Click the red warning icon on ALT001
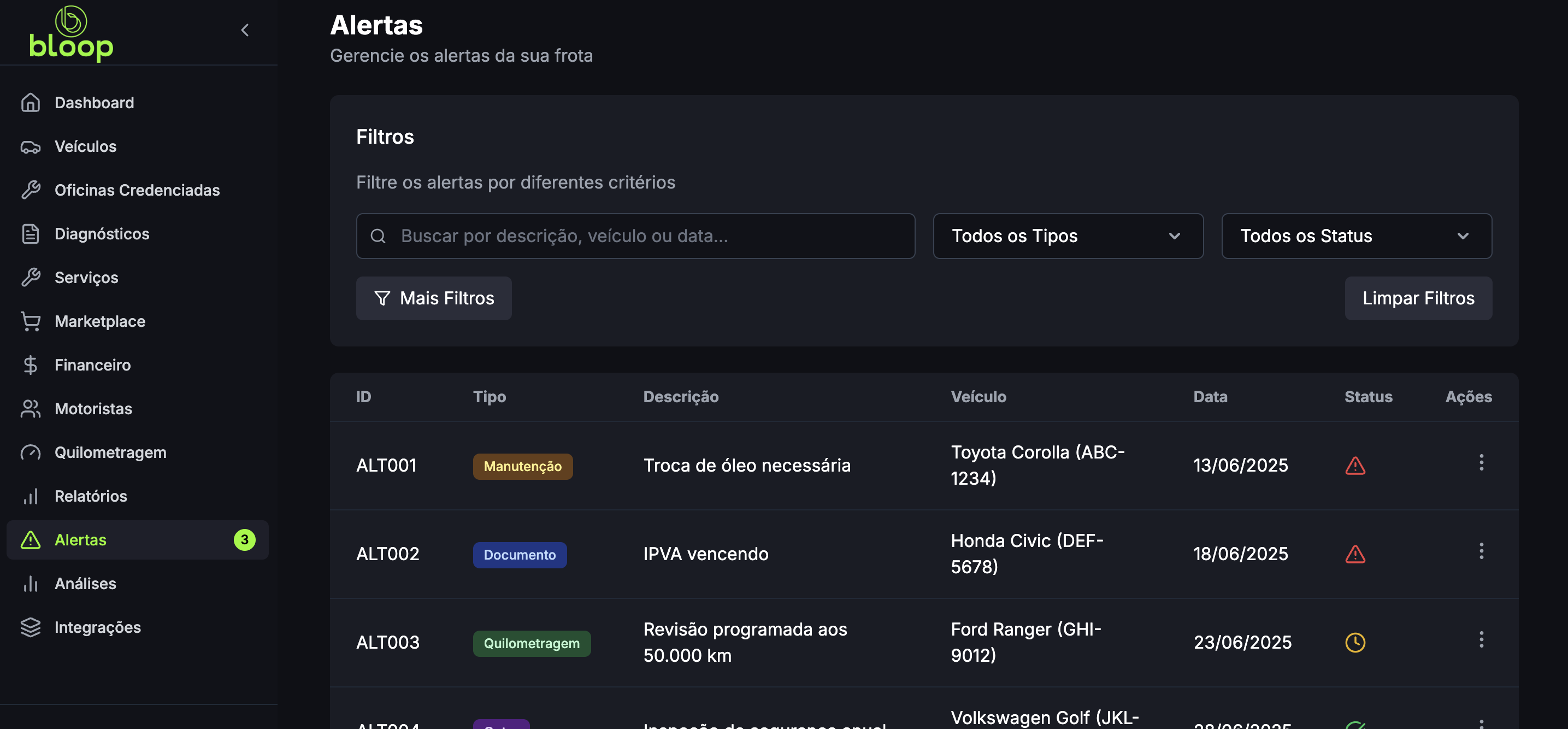 [1355, 465]
